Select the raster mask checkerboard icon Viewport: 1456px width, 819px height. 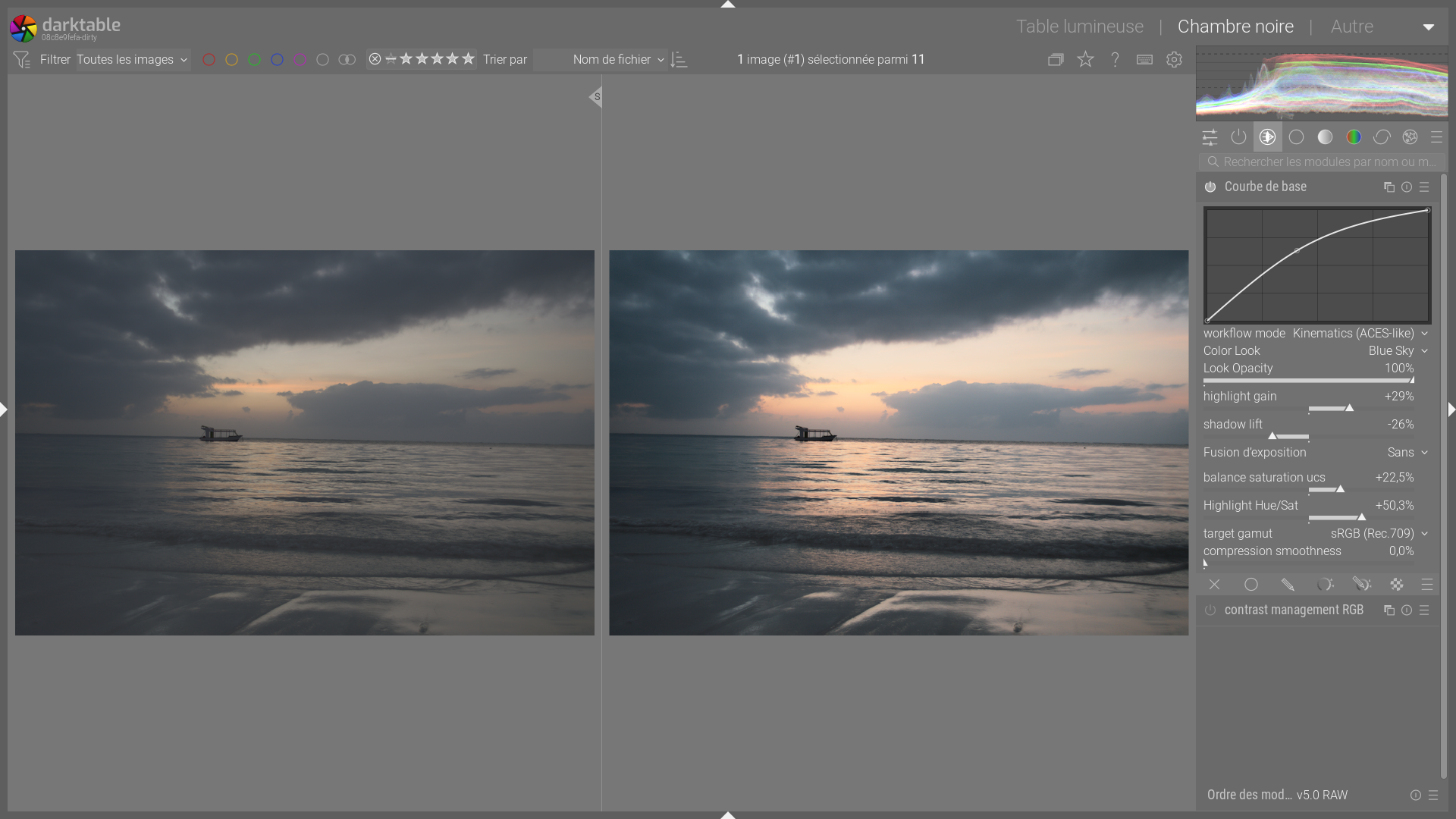click(1397, 585)
